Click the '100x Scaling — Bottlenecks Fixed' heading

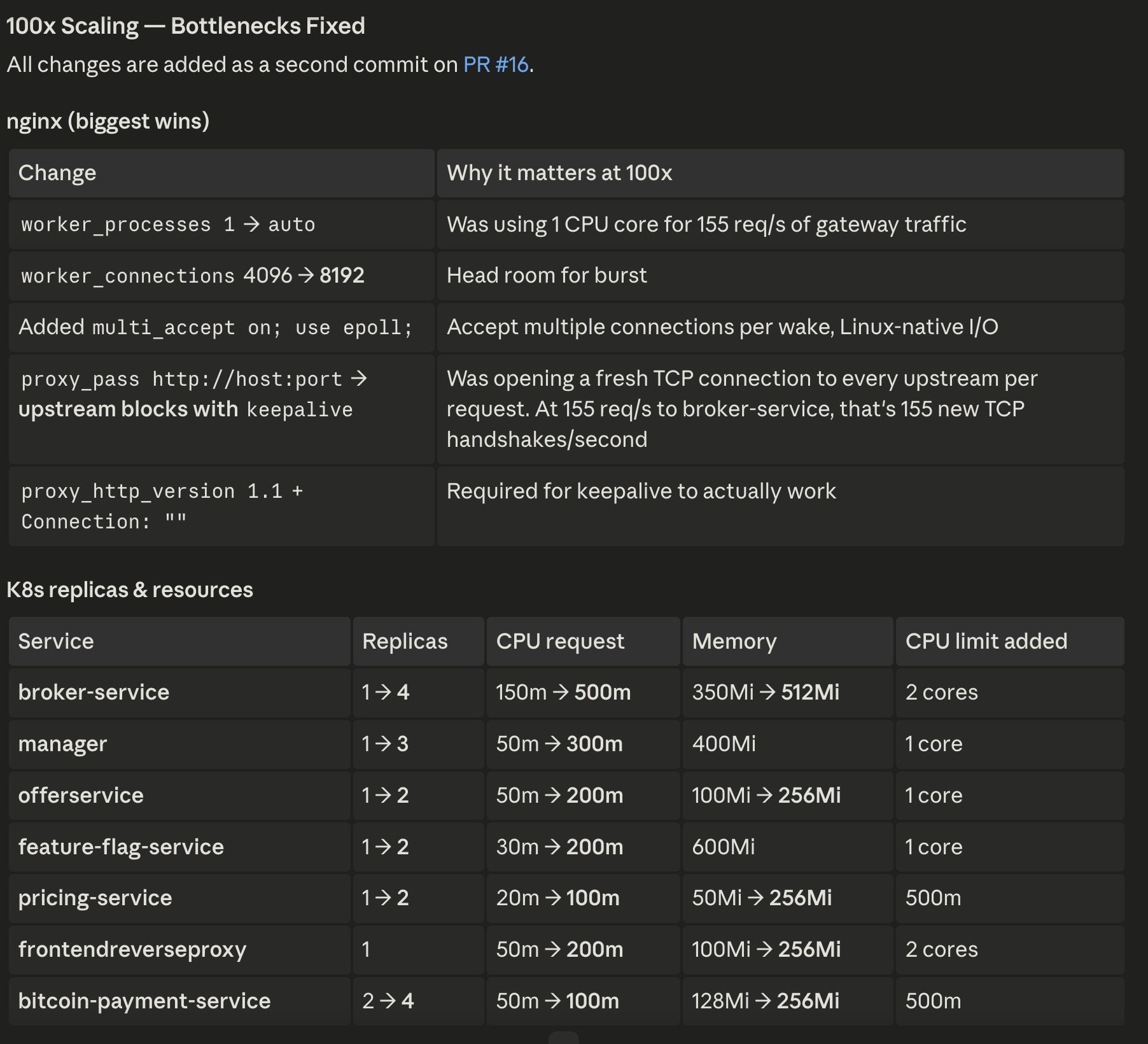[x=185, y=26]
